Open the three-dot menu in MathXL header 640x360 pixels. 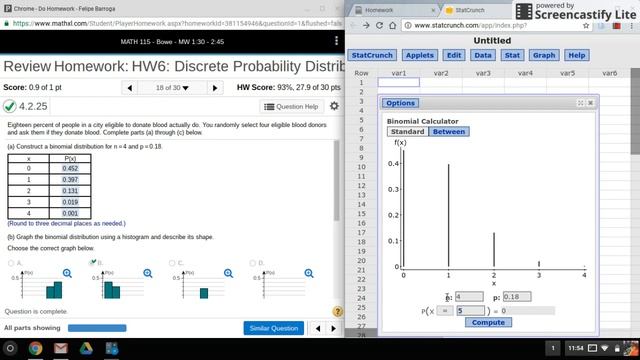pos(336,40)
